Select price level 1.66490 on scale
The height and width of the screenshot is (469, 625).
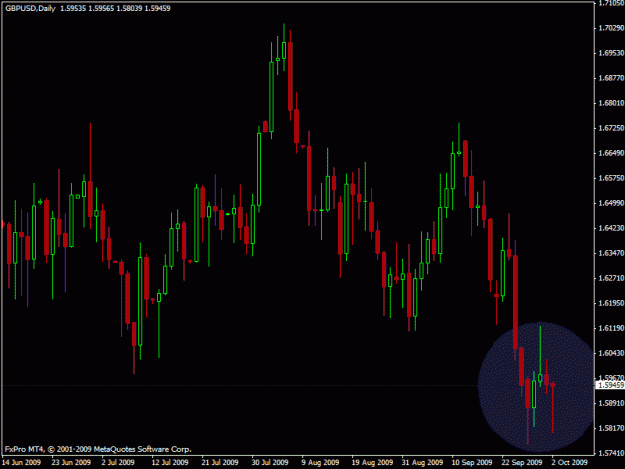(611, 153)
